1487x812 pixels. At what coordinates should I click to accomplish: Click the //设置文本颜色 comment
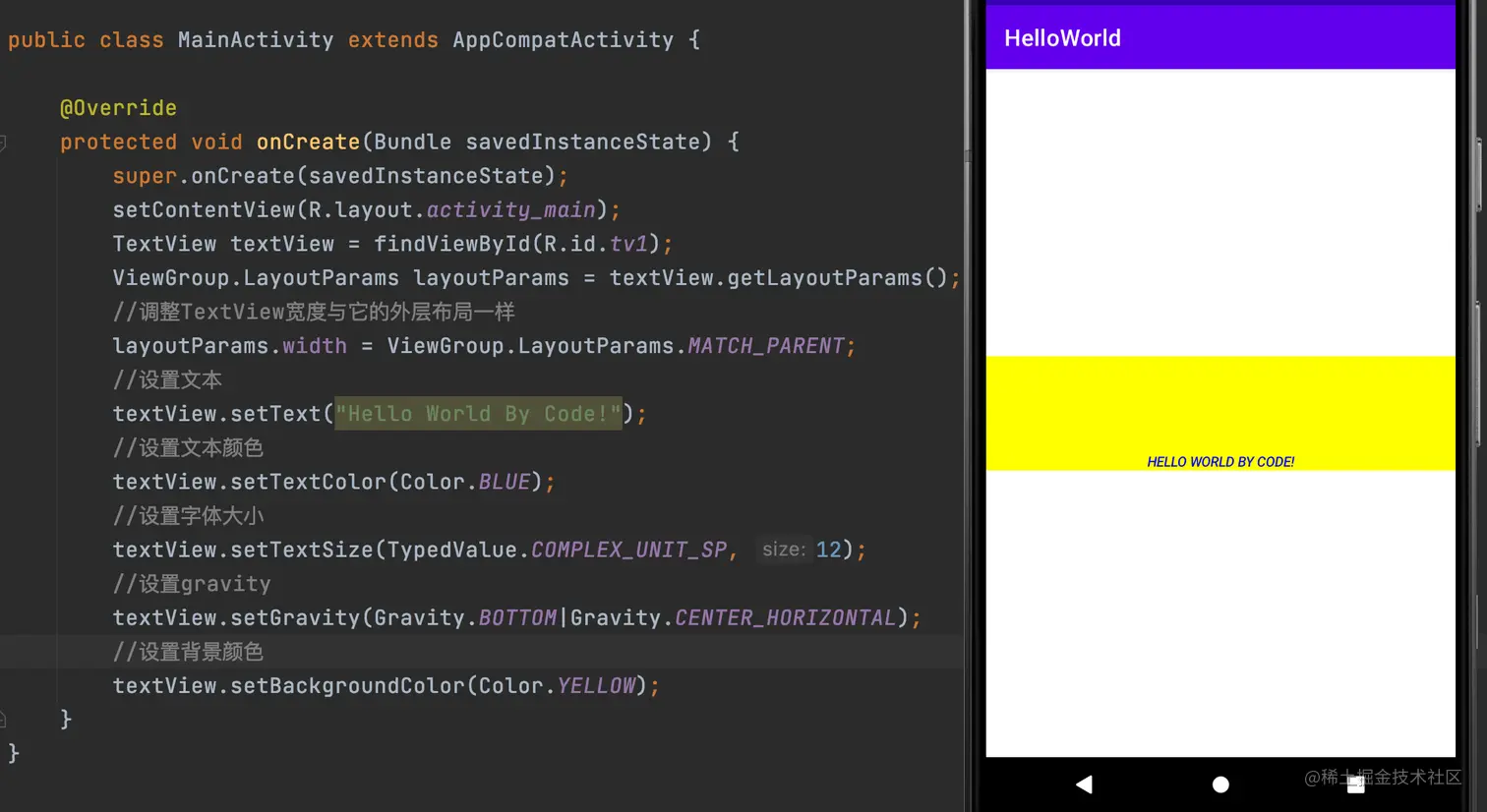click(x=188, y=448)
